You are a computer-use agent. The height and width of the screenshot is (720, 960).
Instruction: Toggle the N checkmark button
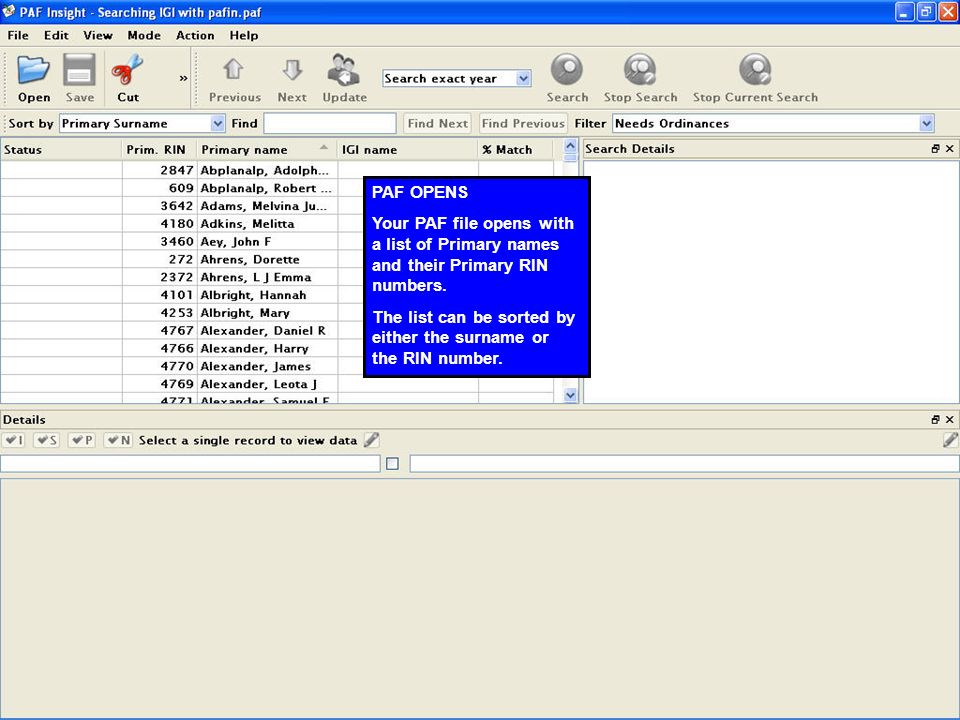[118, 440]
